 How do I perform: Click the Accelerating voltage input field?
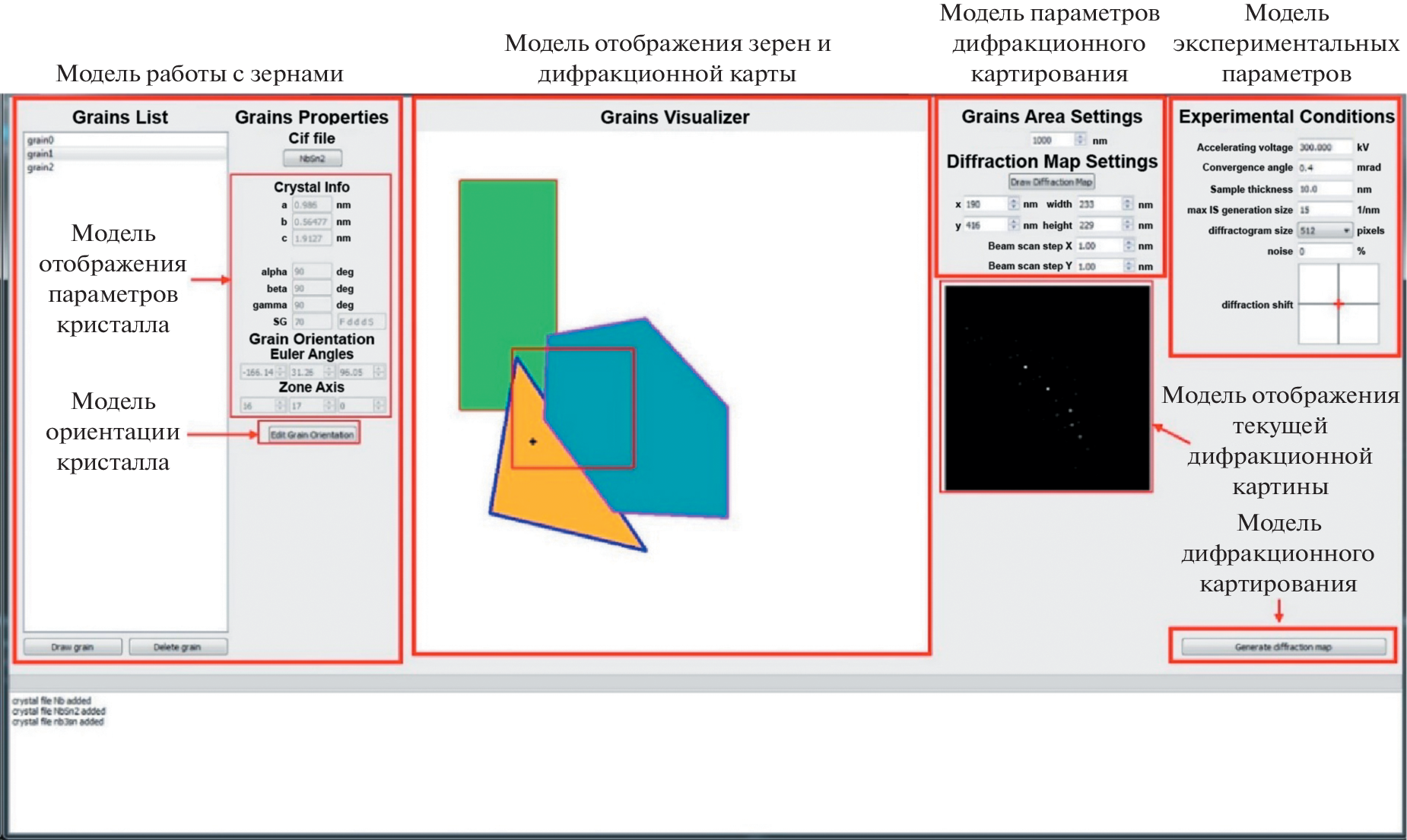point(1324,147)
